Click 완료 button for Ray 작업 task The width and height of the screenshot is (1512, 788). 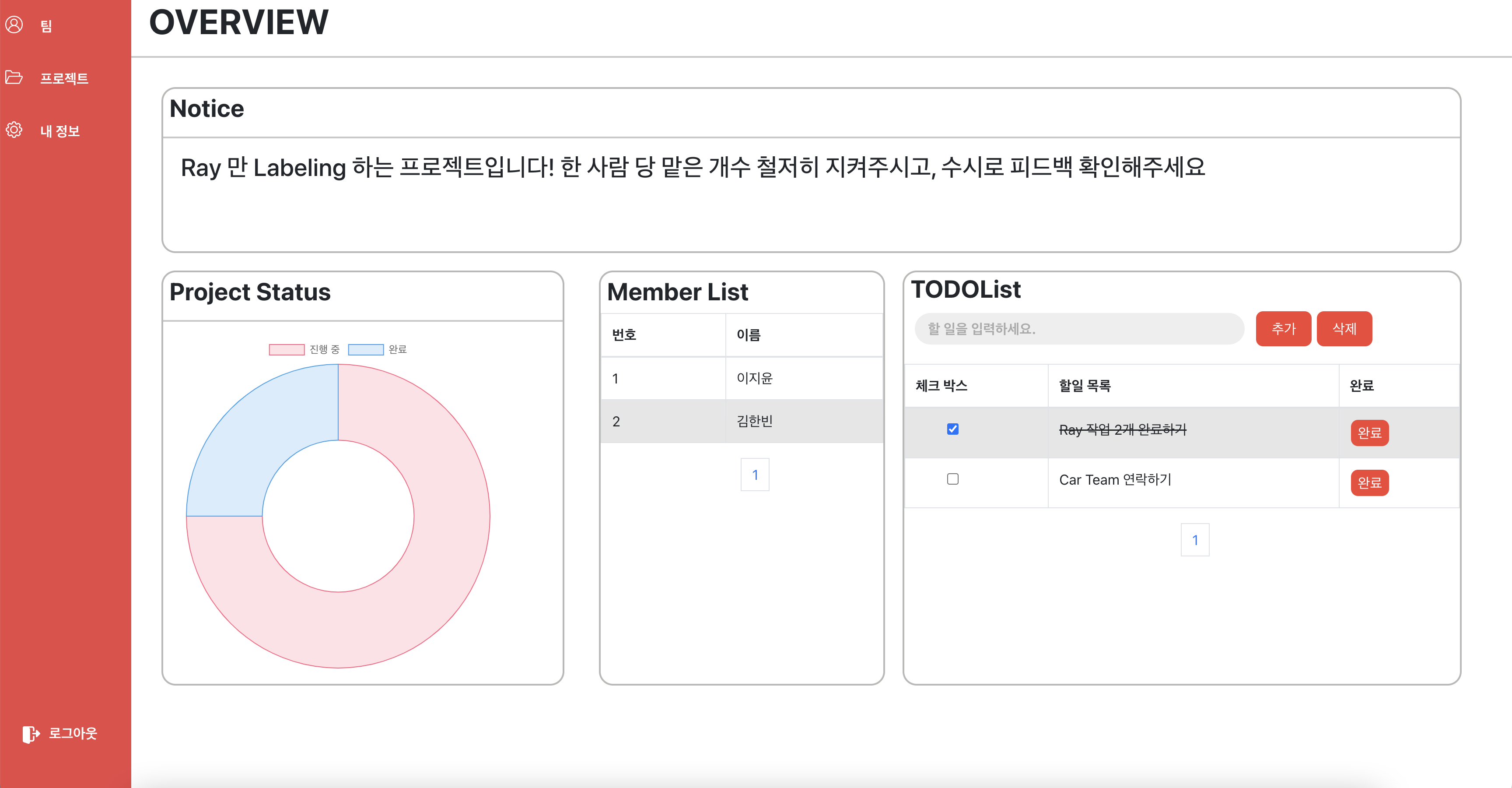pos(1369,433)
